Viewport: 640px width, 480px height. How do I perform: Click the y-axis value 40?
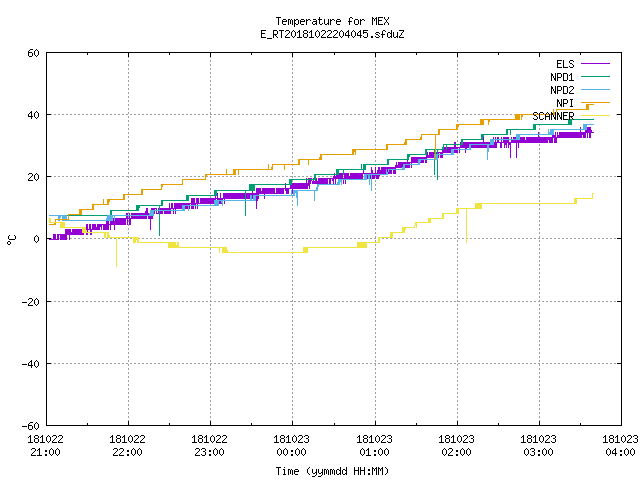[x=33, y=115]
